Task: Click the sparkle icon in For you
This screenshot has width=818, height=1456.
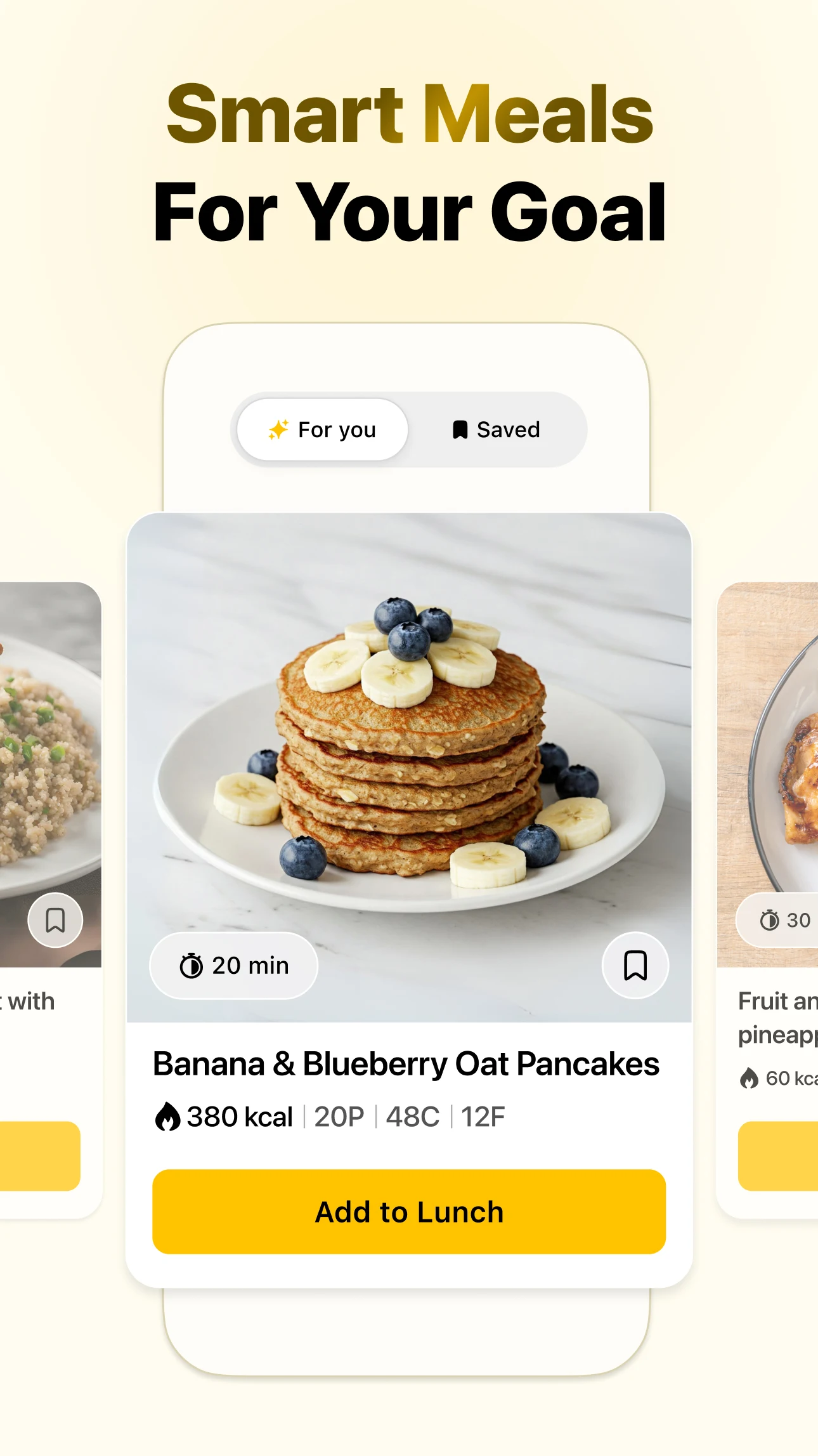Action: coord(278,430)
